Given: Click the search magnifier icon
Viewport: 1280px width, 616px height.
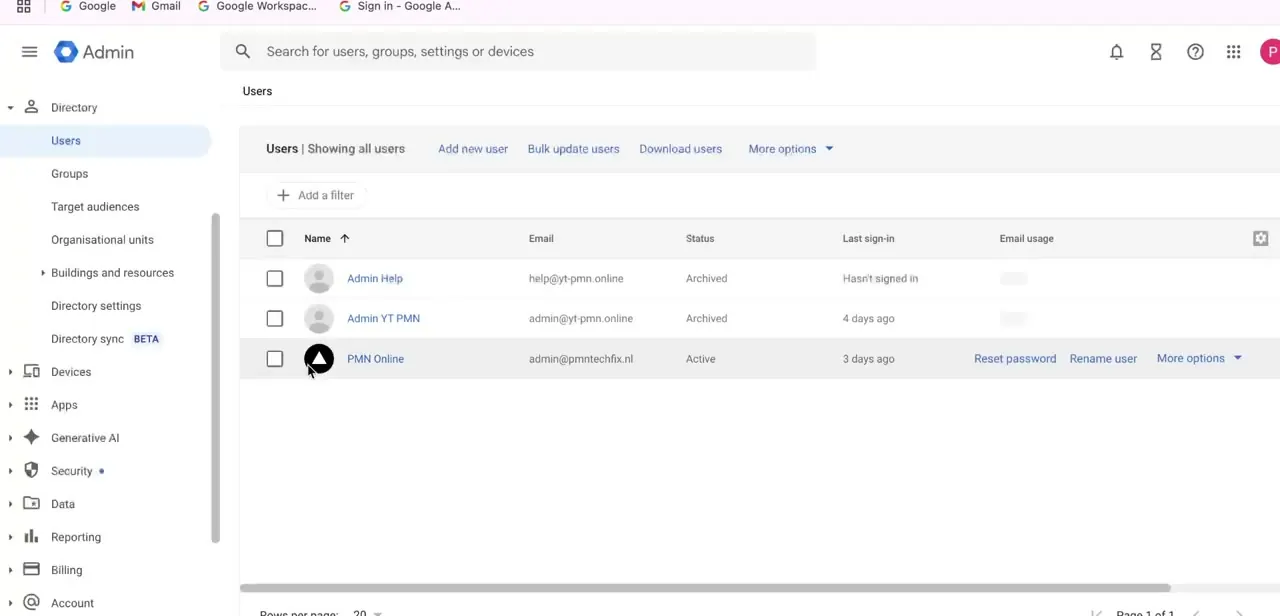Looking at the screenshot, I should point(243,51).
